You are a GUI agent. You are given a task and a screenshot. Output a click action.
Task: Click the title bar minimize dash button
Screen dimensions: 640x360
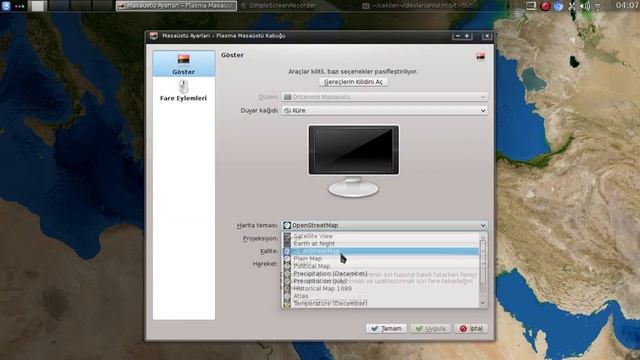pos(458,36)
